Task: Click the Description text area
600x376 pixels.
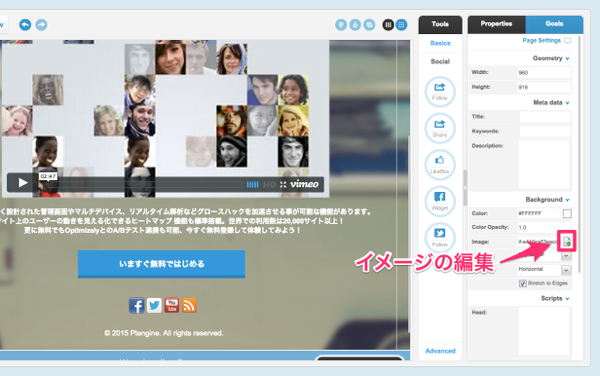Action: pyautogui.click(x=544, y=165)
